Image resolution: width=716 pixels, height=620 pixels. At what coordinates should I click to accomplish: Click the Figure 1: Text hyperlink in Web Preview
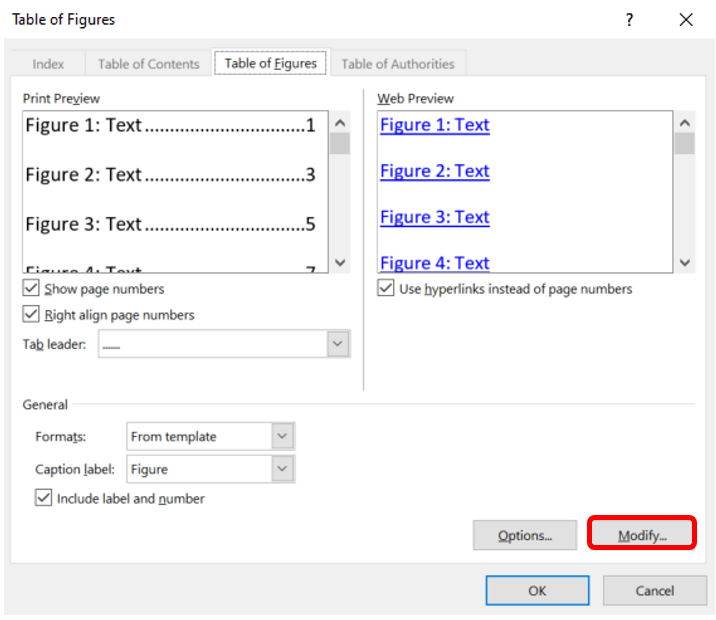point(435,125)
